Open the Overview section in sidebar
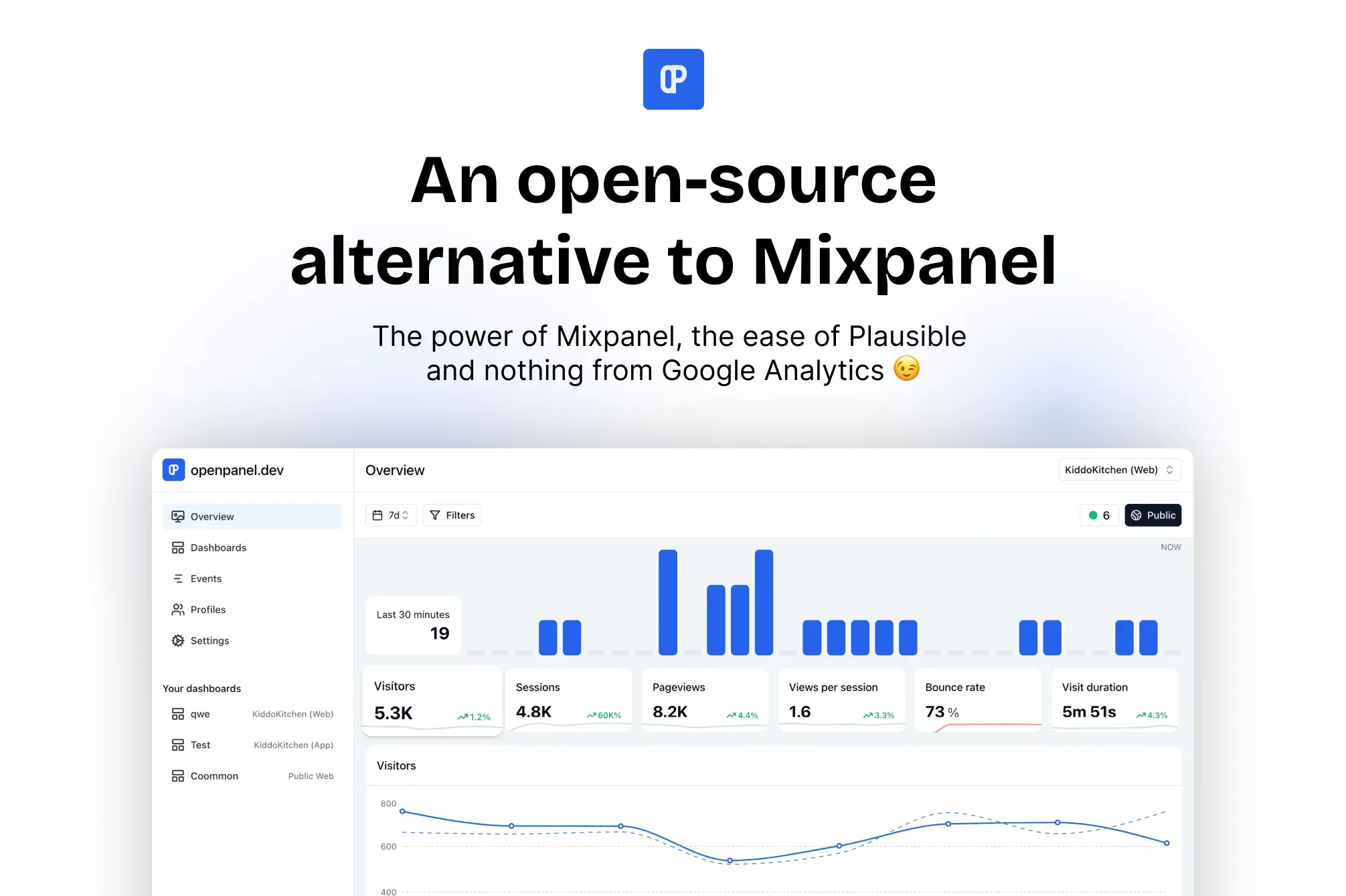Viewport: 1346px width, 896px height. point(212,516)
